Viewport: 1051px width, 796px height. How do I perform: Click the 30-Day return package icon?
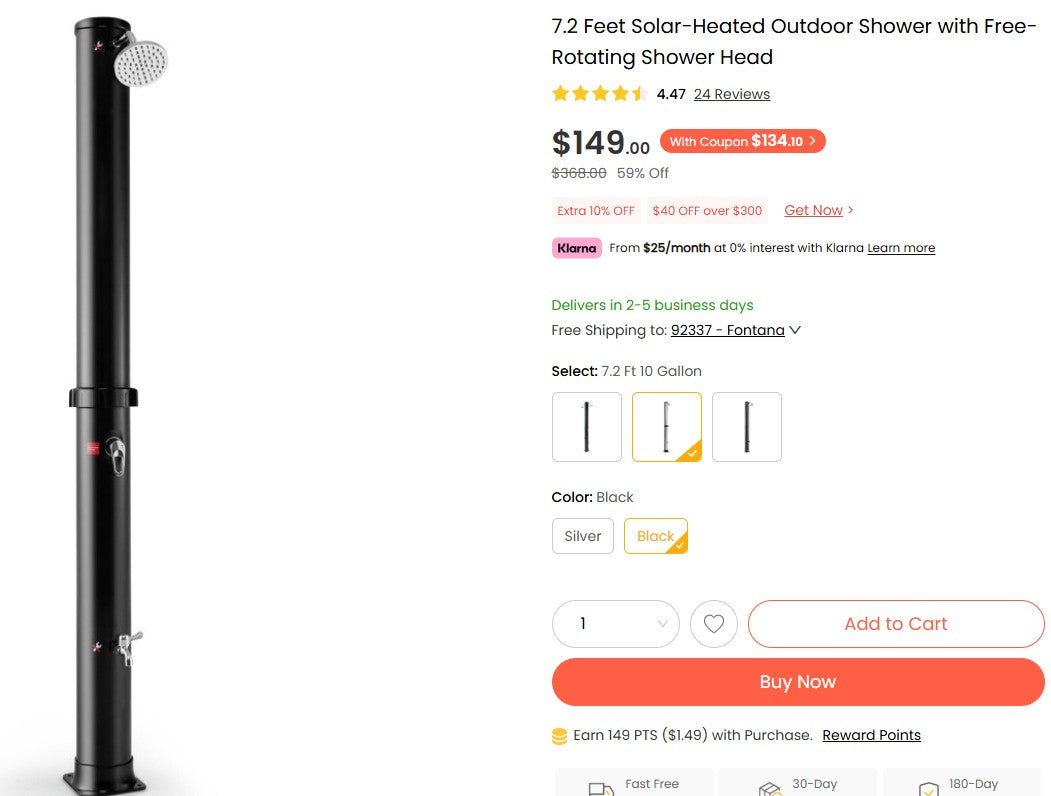click(768, 787)
